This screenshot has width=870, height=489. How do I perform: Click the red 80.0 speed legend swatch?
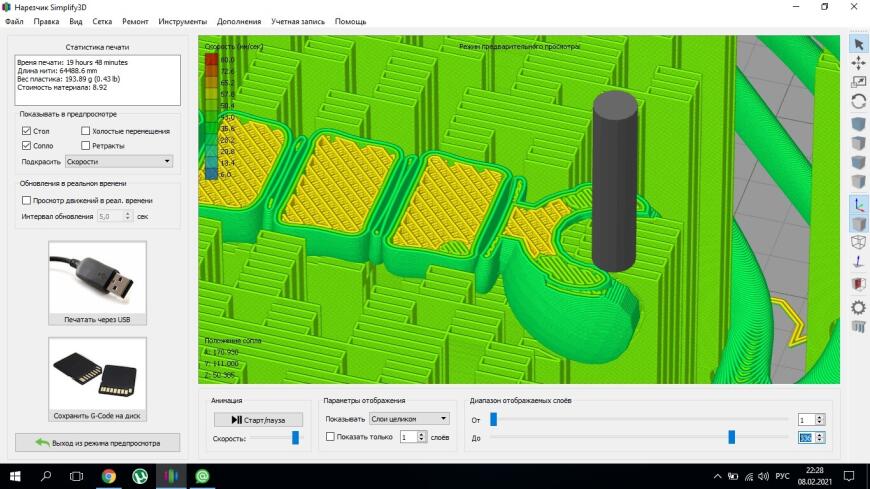(x=211, y=59)
